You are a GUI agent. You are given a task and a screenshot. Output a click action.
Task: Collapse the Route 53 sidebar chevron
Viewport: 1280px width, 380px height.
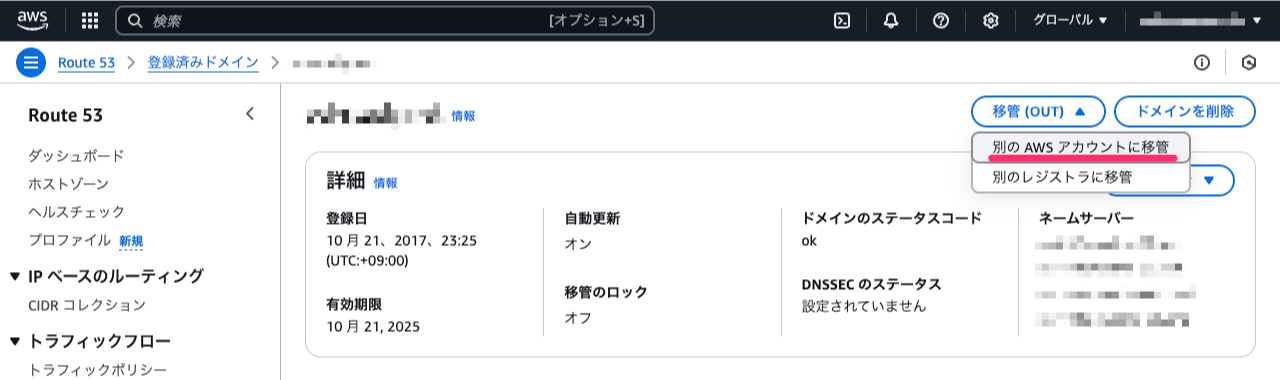250,114
